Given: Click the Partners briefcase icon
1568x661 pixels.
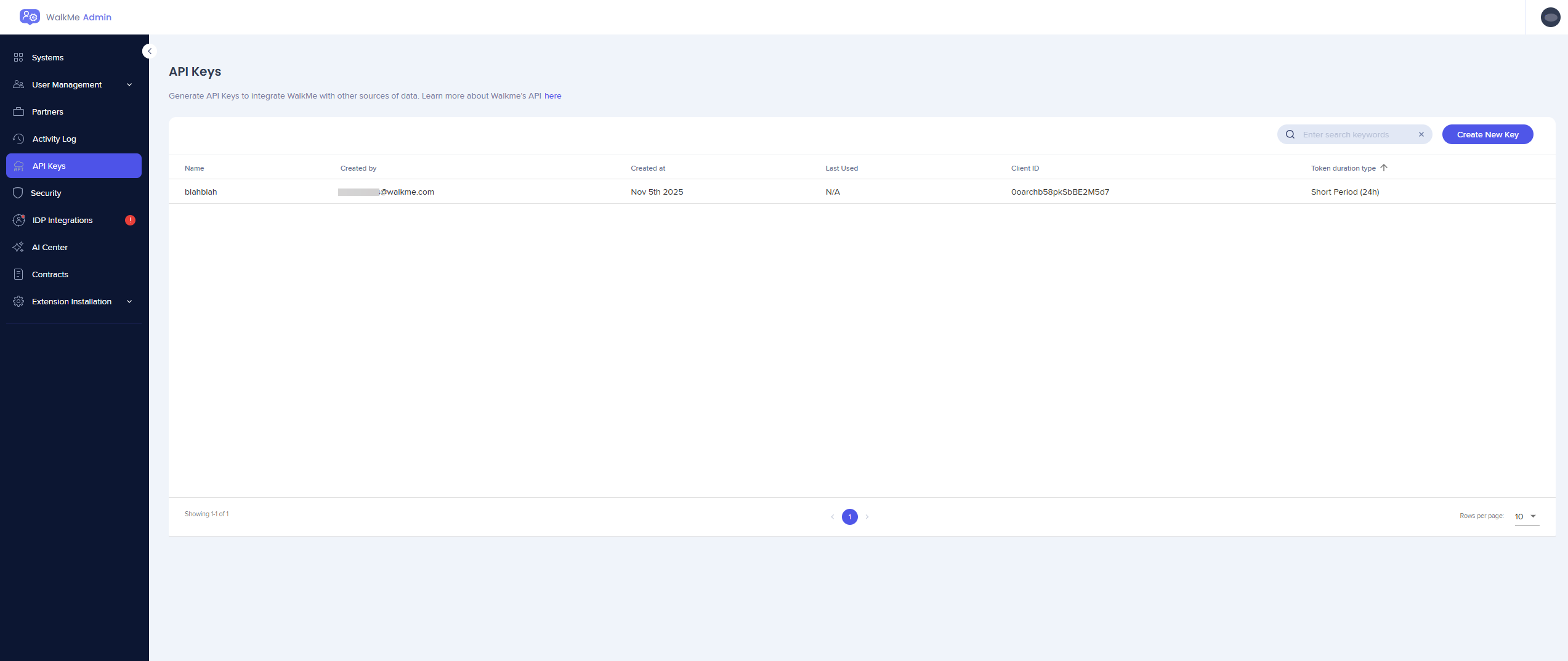Looking at the screenshot, I should tap(18, 112).
